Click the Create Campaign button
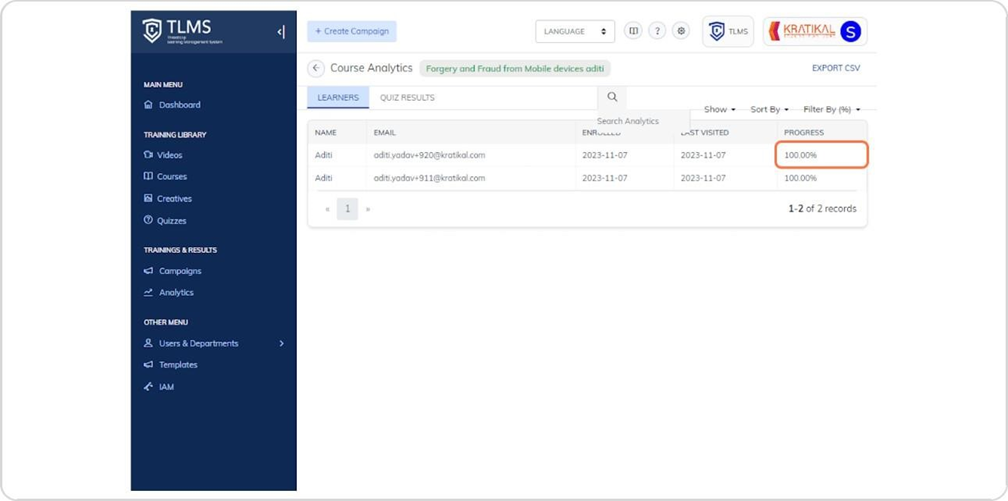This screenshot has height=501, width=1008. pos(352,32)
